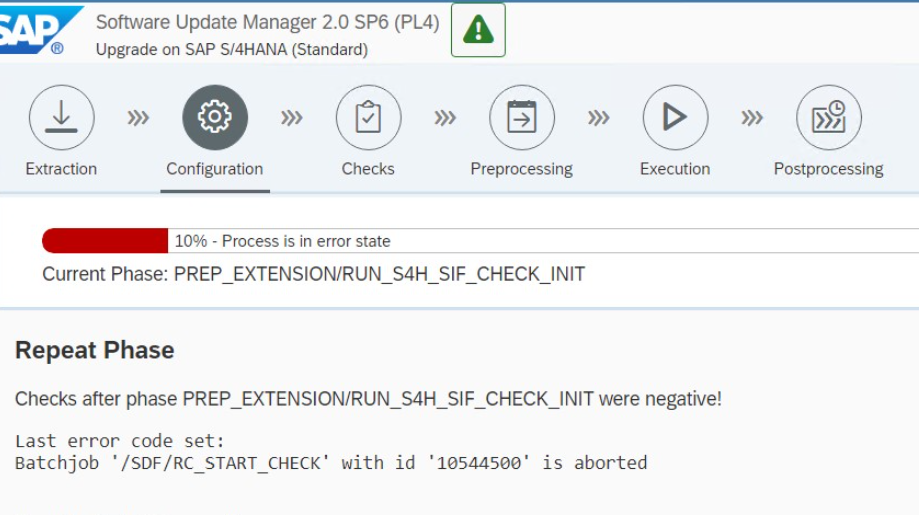Click chevrons between Execution and Postprocessing
Viewport: 919px width, 515px height.
point(752,118)
